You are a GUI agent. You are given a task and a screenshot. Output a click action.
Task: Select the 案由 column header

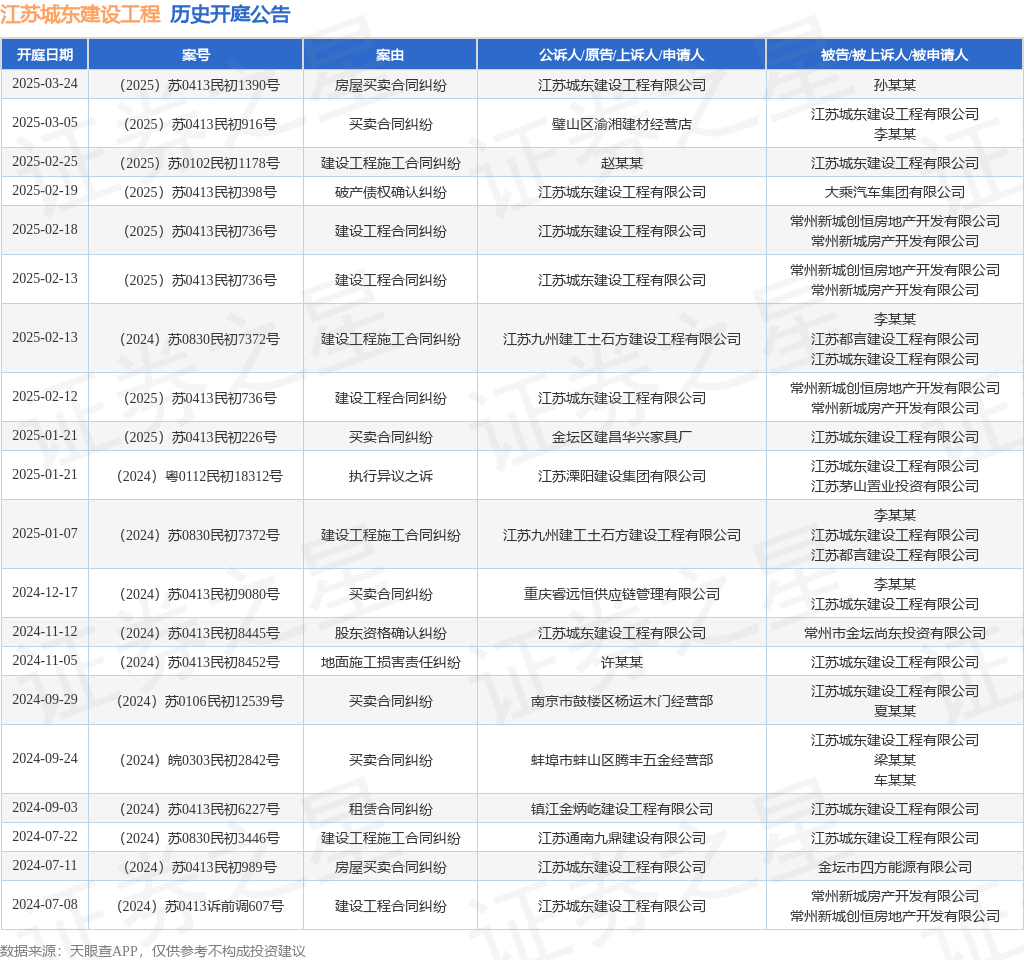pyautogui.click(x=390, y=55)
